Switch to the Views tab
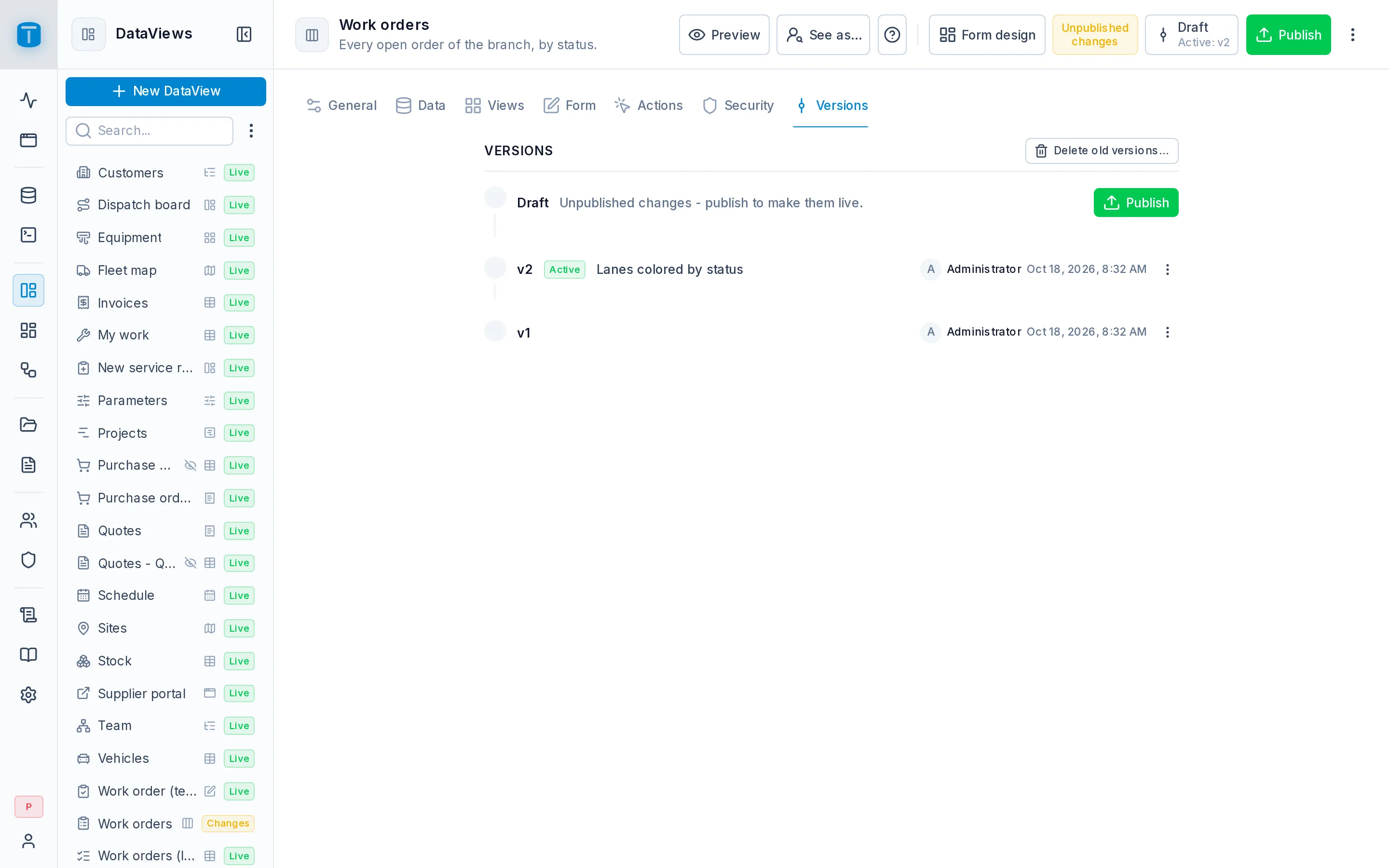Viewport: 1389px width, 868px height. pos(495,106)
